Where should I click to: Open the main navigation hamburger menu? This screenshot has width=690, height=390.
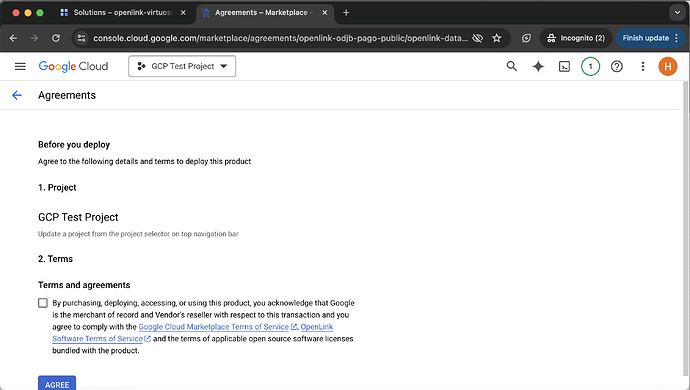20,66
